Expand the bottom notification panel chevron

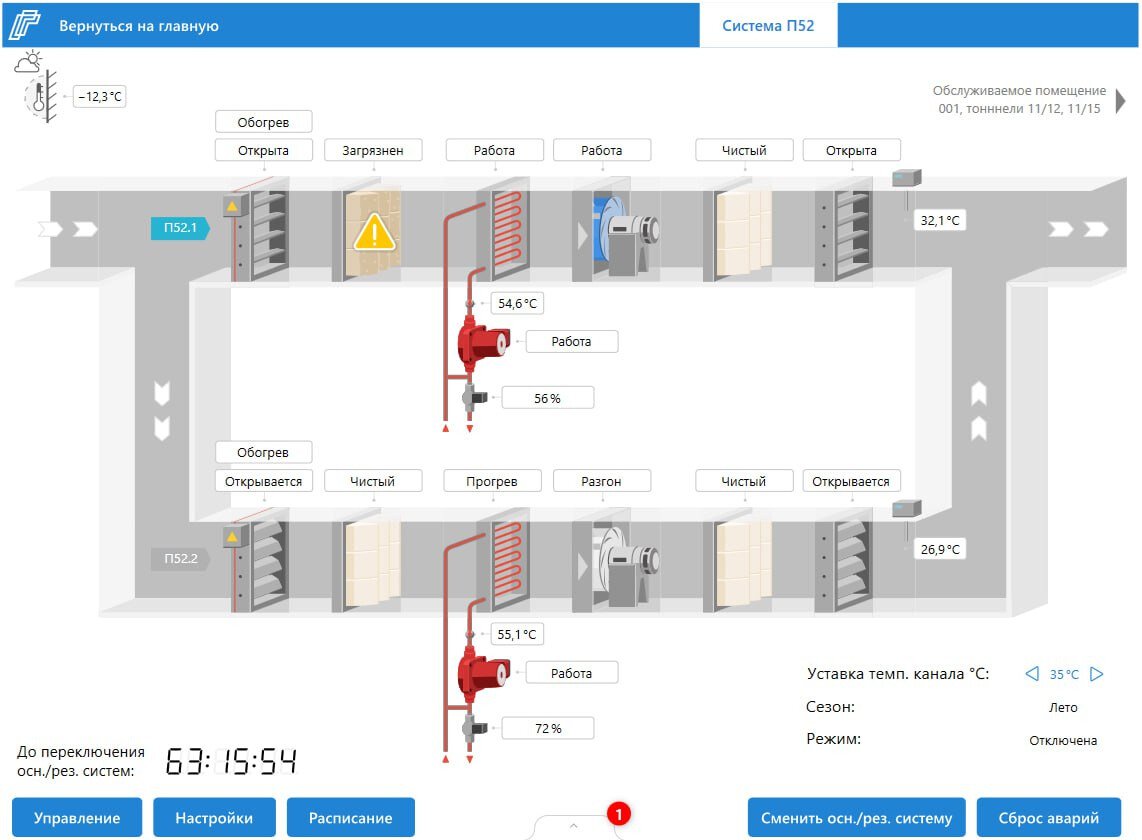(574, 825)
